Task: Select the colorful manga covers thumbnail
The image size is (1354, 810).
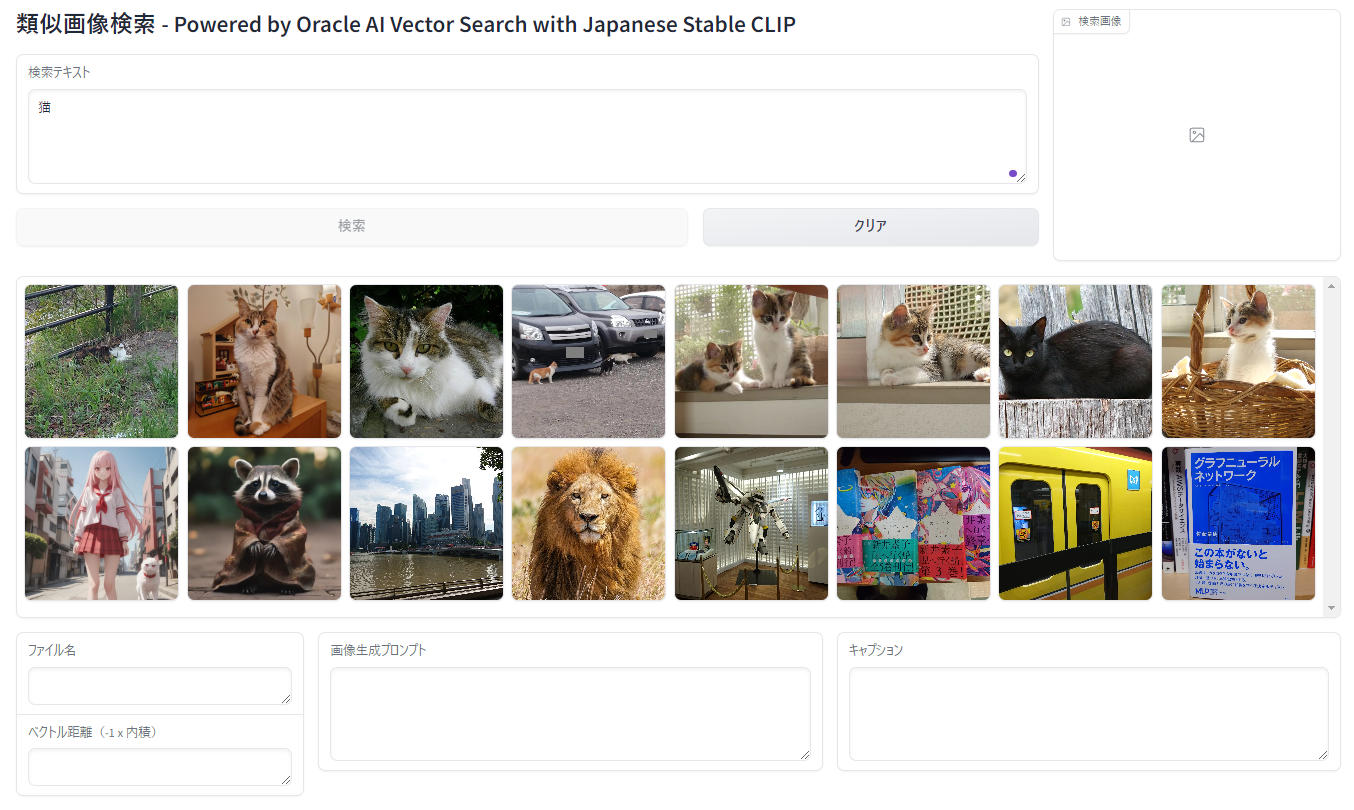Action: [x=913, y=523]
